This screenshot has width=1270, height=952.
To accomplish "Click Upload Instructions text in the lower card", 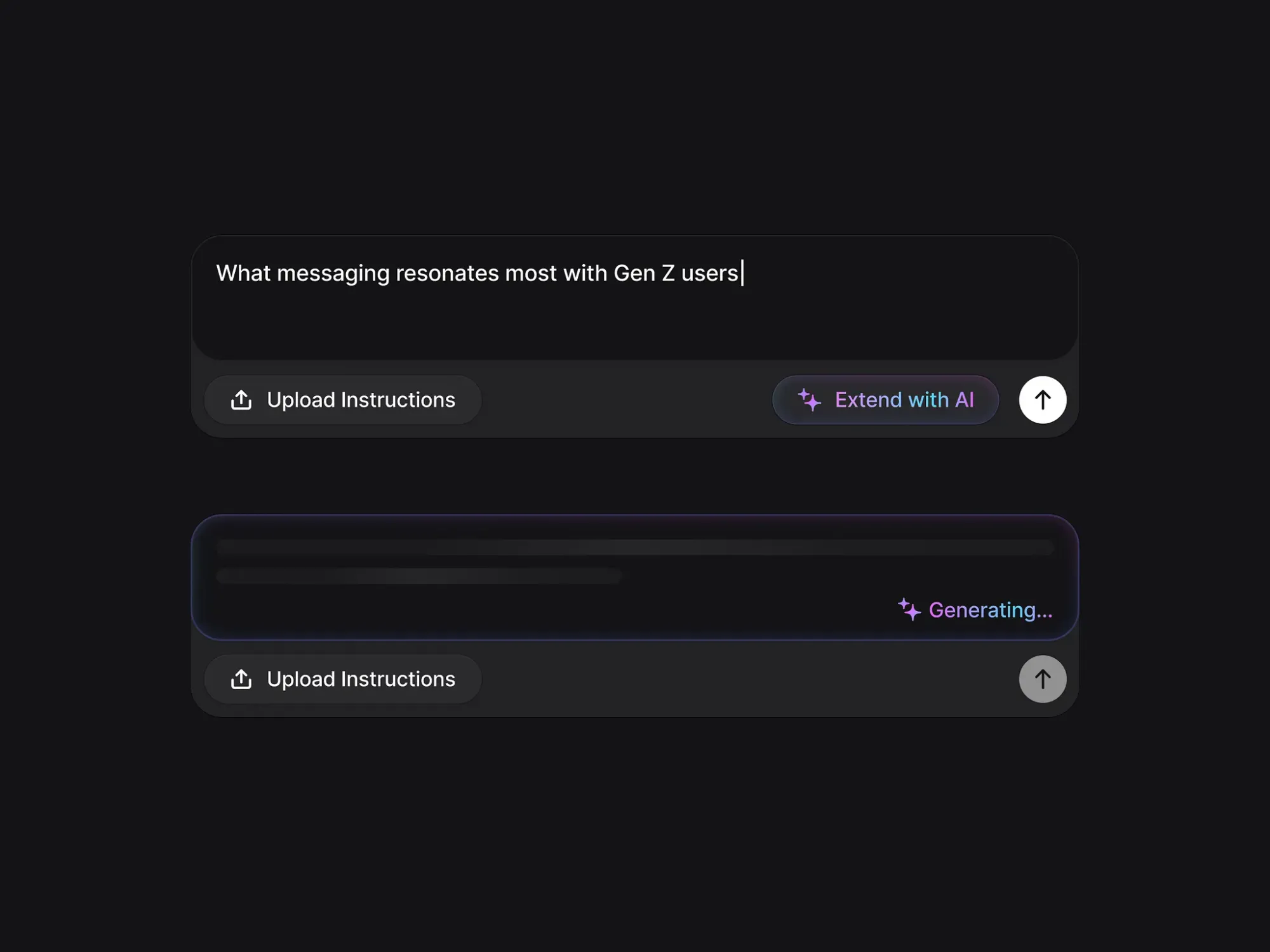I will (361, 679).
